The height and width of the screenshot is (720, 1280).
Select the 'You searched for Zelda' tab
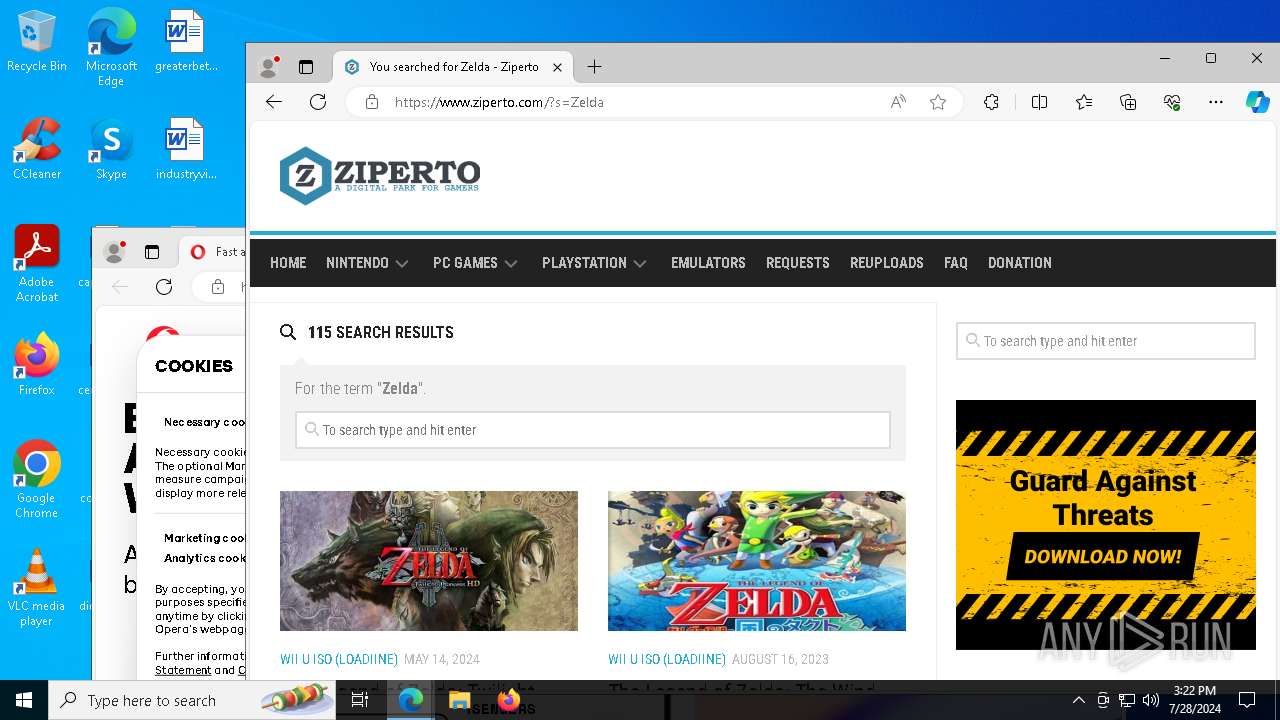click(453, 67)
